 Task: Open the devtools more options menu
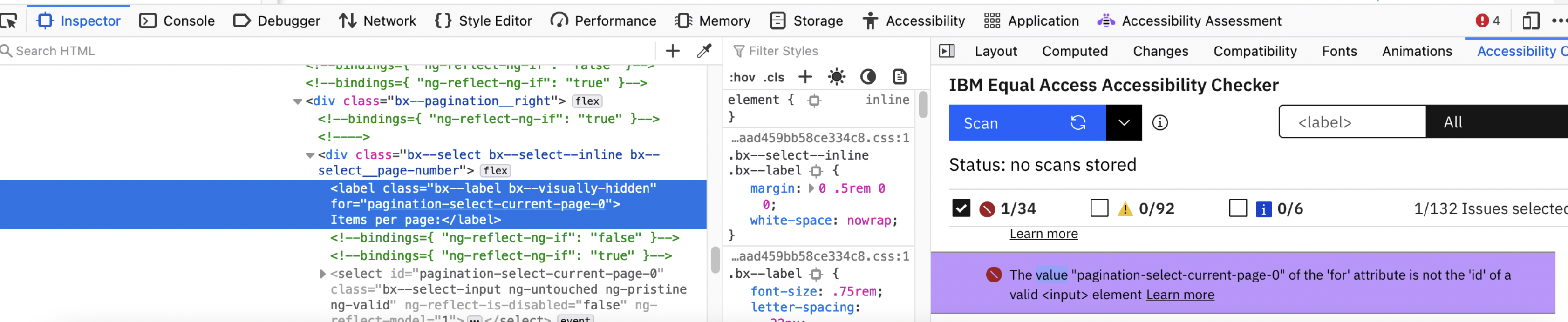pyautogui.click(x=1560, y=20)
